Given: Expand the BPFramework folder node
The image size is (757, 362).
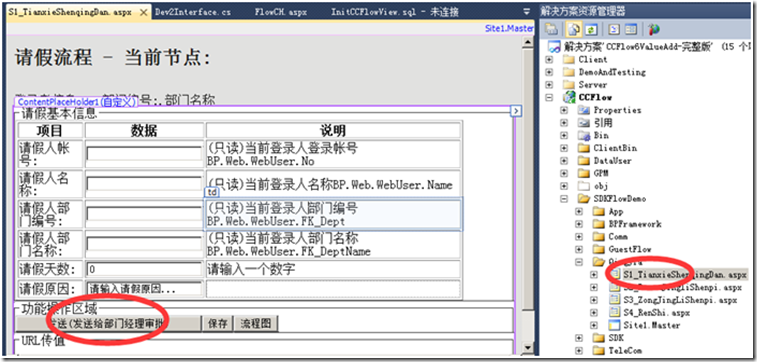Looking at the screenshot, I should pos(579,224).
